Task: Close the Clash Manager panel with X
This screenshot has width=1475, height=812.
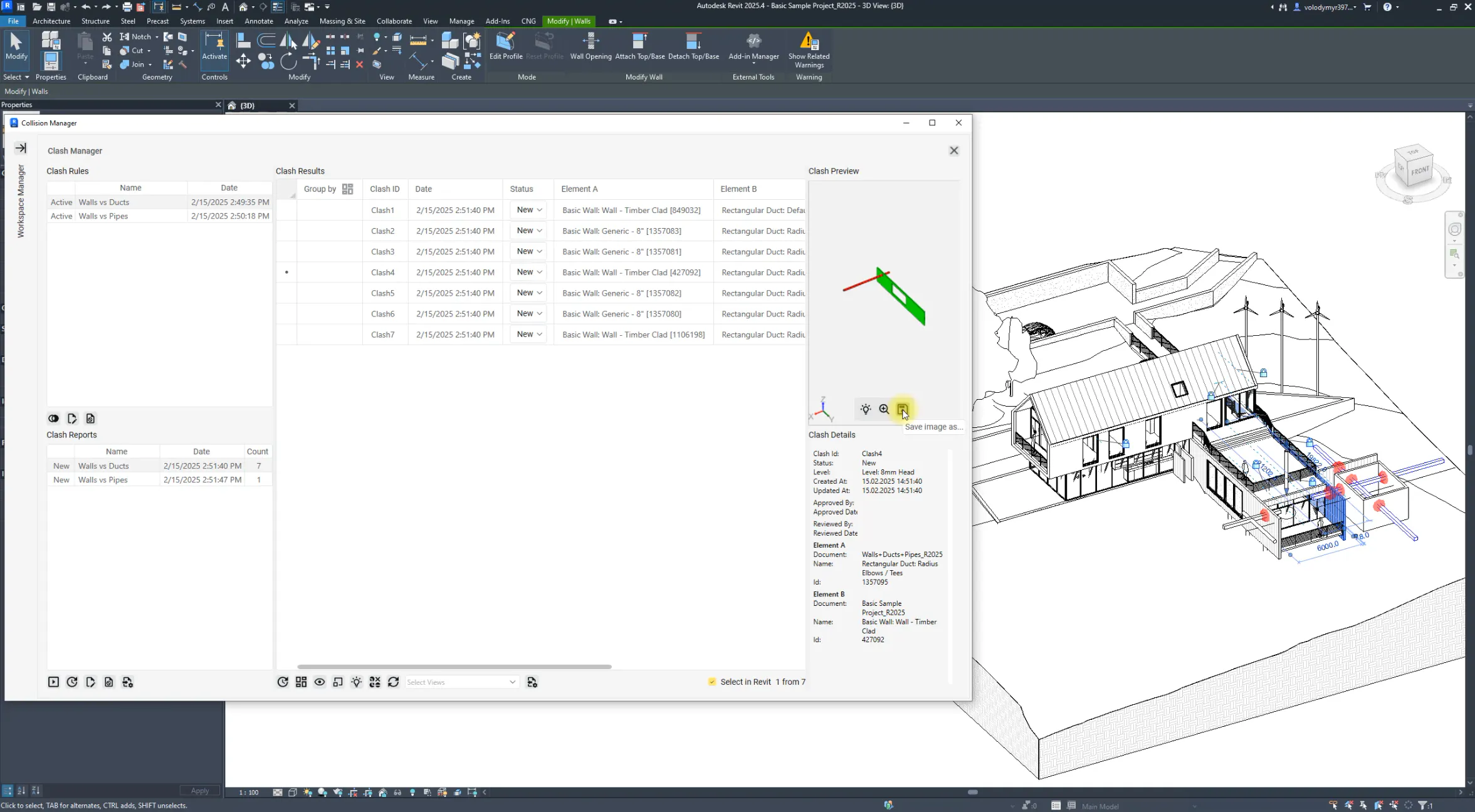Action: tap(953, 151)
